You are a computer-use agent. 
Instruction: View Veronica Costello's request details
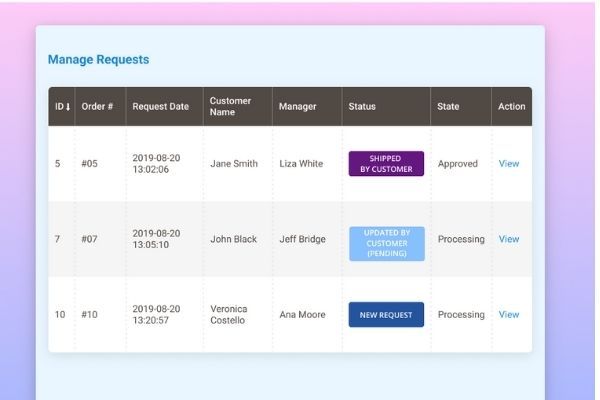(509, 315)
